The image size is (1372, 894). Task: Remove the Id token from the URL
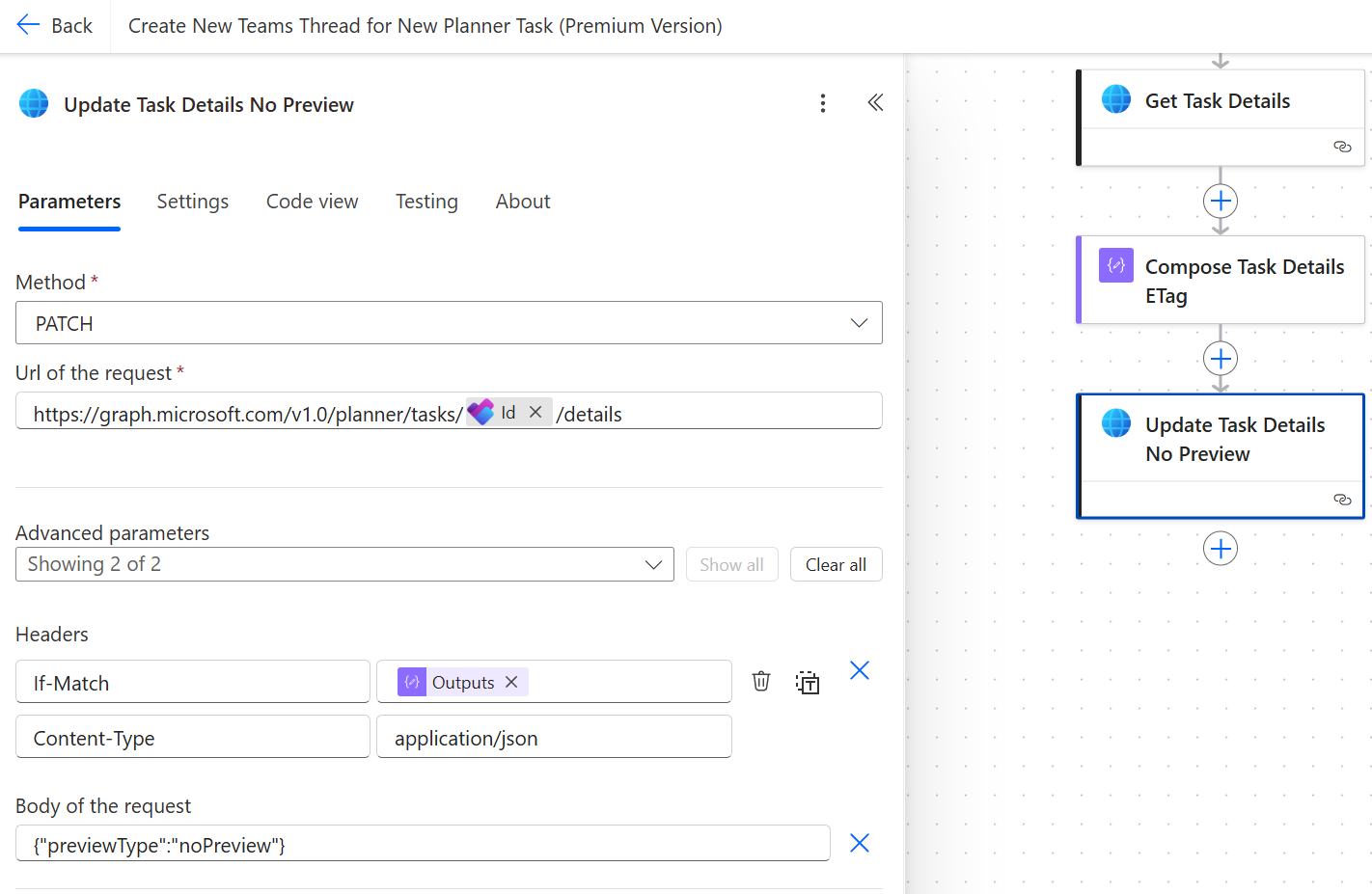click(535, 412)
